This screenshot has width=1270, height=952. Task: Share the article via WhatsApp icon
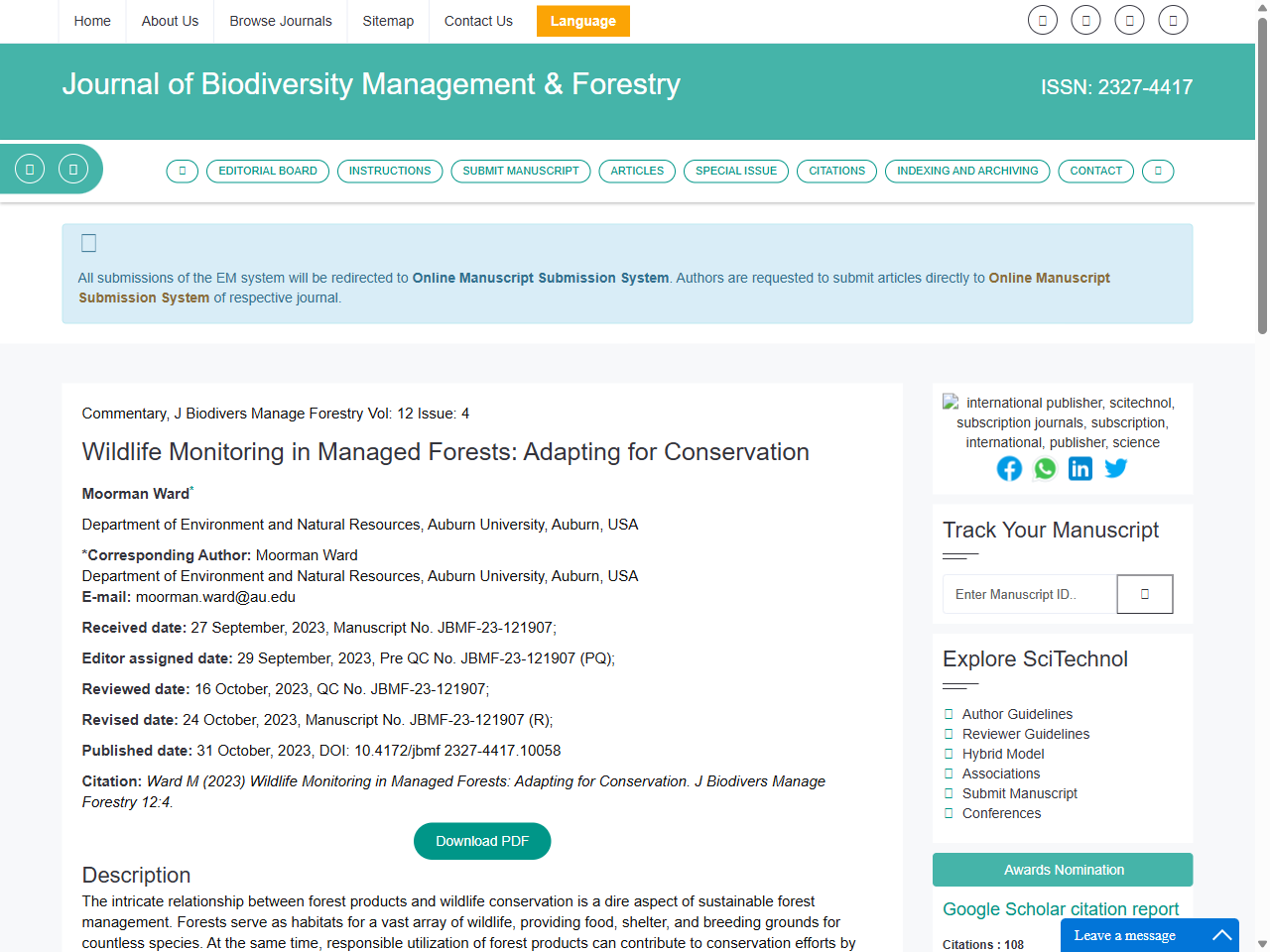[1045, 469]
